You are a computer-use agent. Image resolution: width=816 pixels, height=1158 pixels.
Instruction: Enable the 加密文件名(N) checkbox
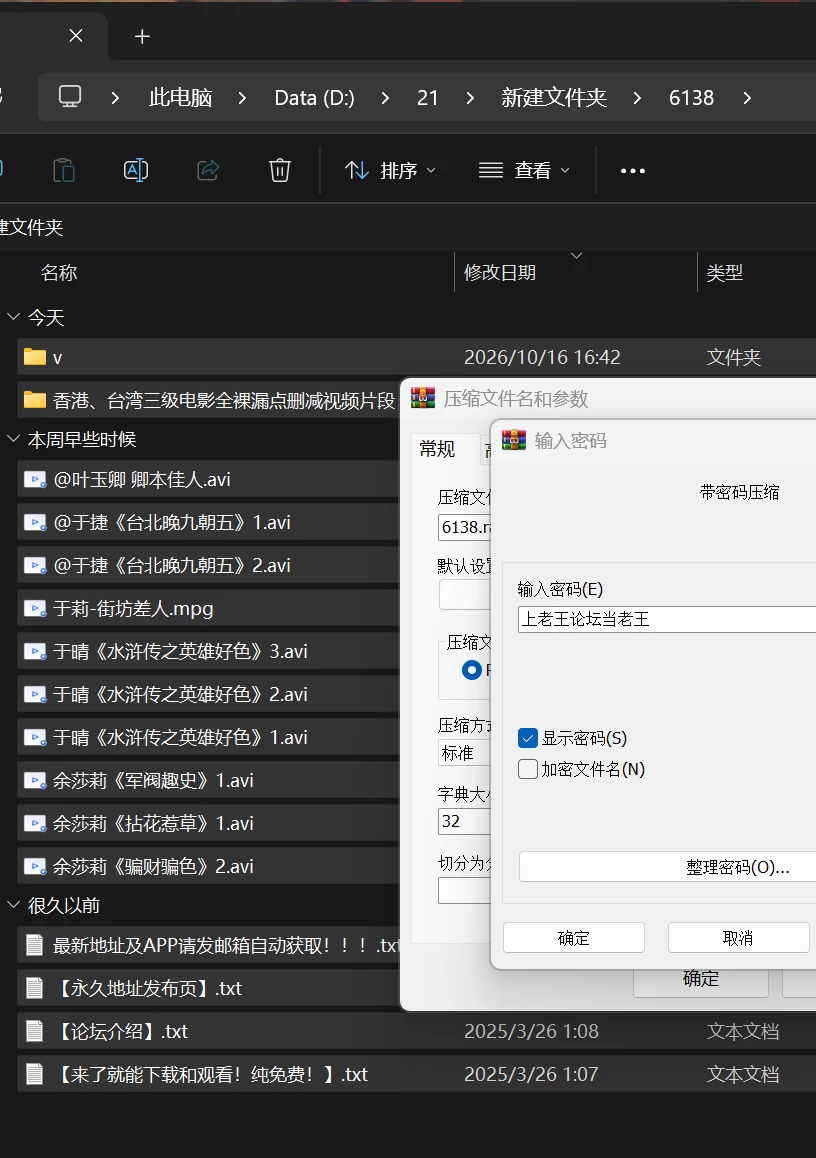click(x=528, y=769)
